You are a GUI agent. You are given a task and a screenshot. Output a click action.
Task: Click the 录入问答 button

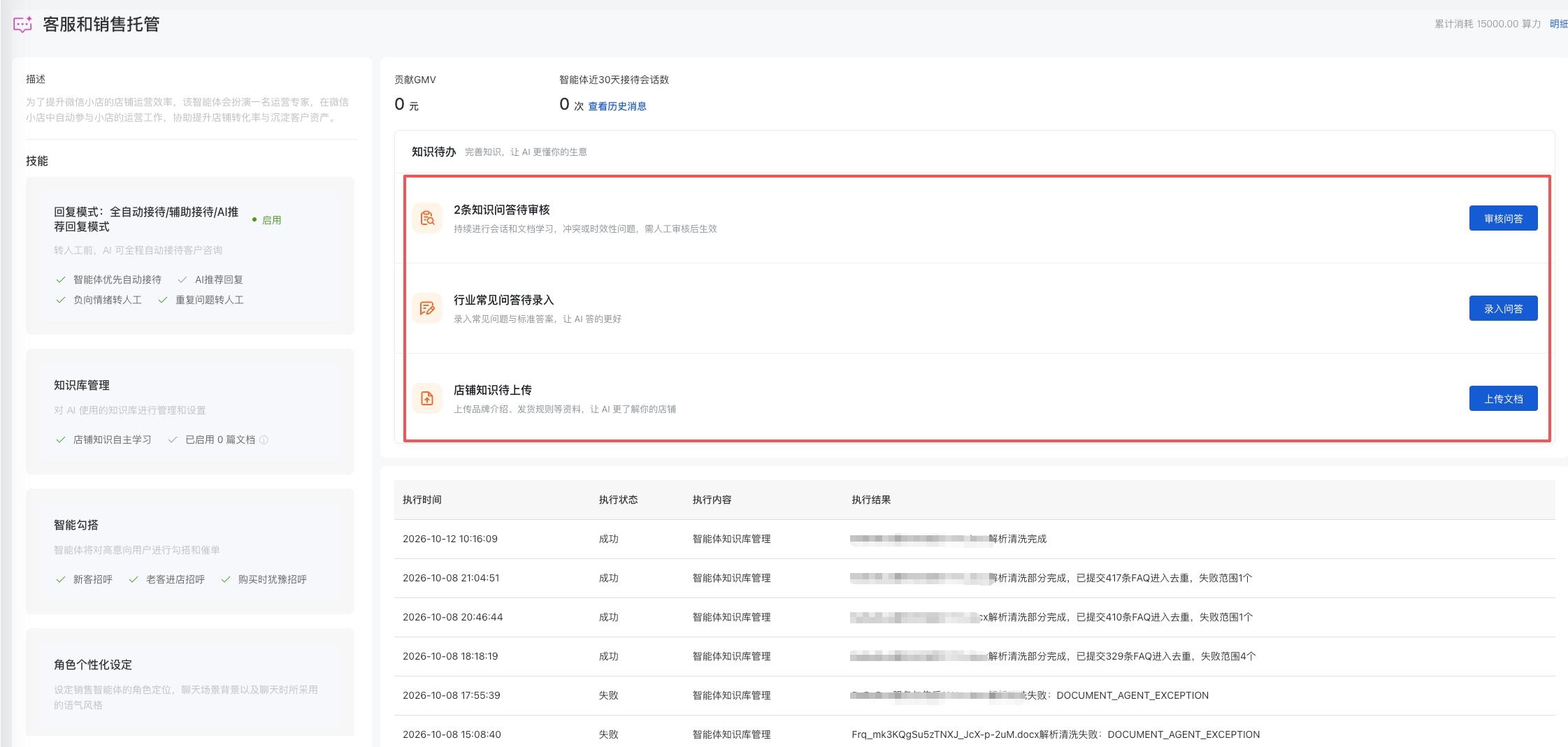click(x=1503, y=308)
